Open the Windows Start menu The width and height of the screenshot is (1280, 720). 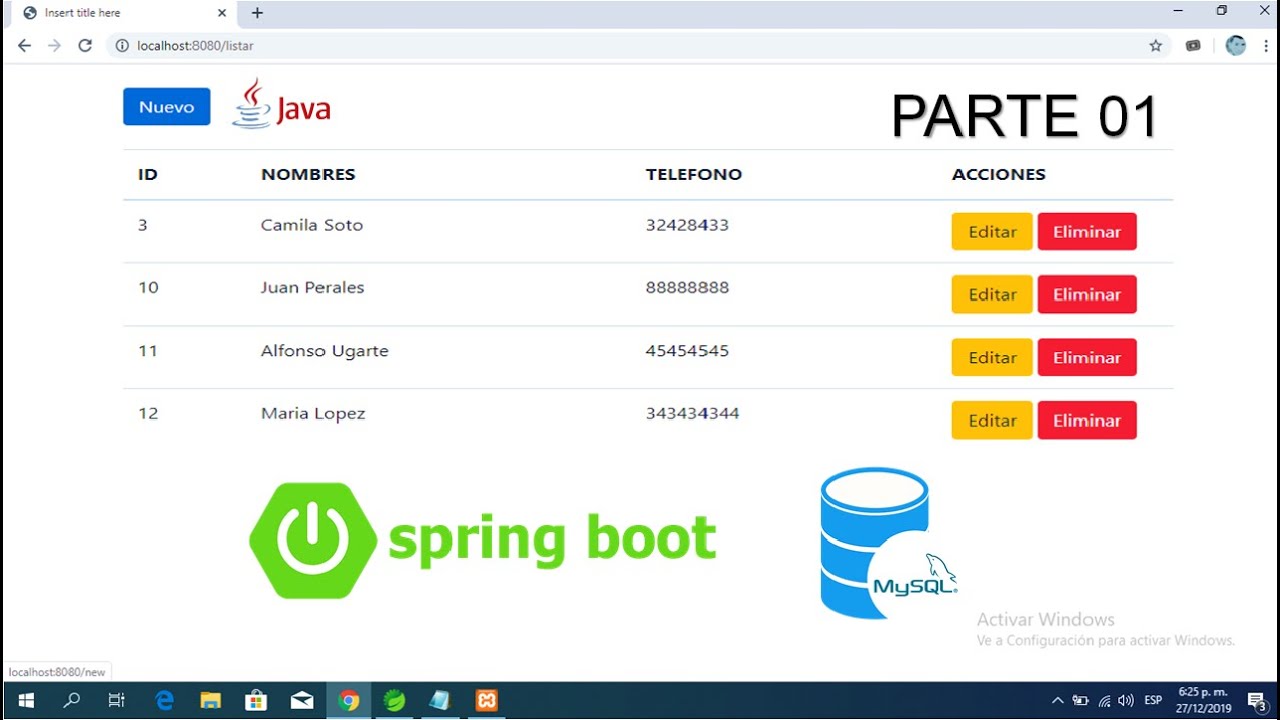point(26,700)
